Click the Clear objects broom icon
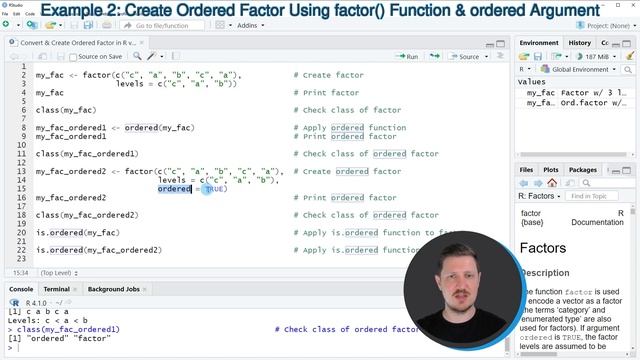The image size is (640, 360). tap(630, 56)
